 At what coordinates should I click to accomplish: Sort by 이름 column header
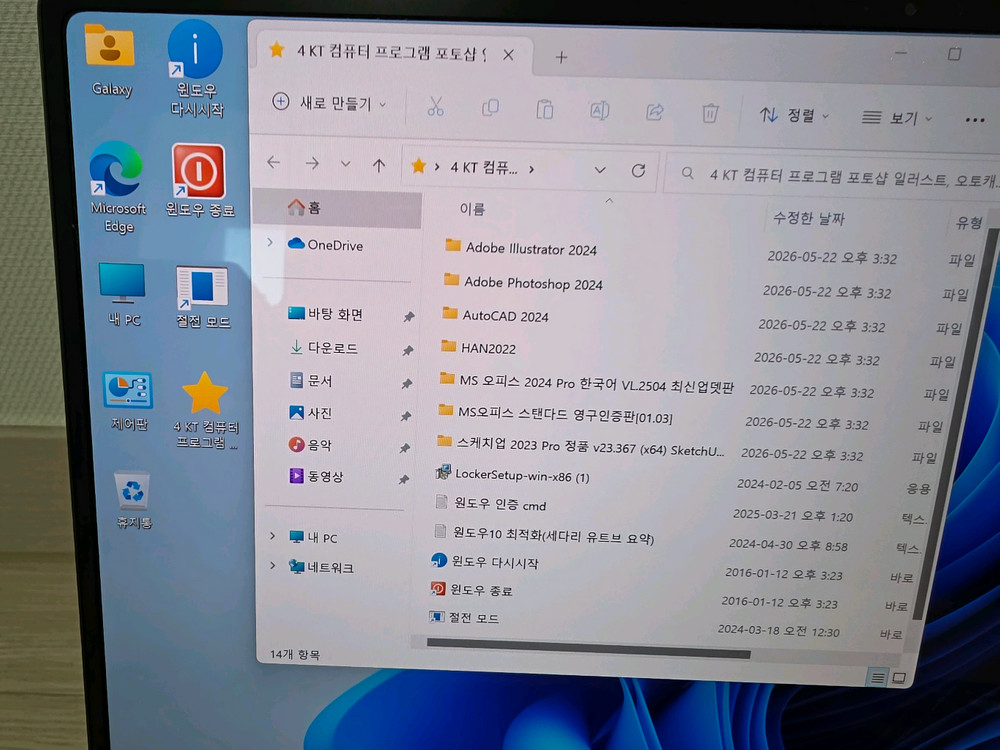472,209
